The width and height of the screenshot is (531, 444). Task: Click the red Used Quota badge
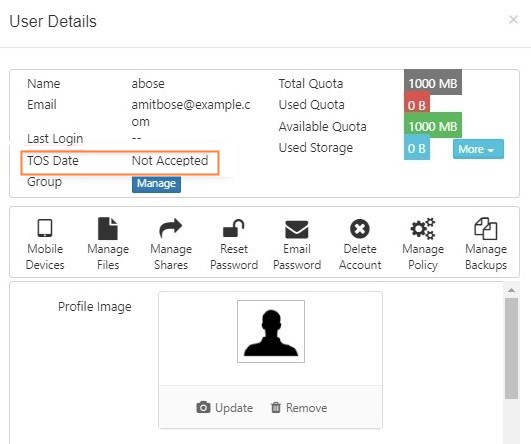417,105
